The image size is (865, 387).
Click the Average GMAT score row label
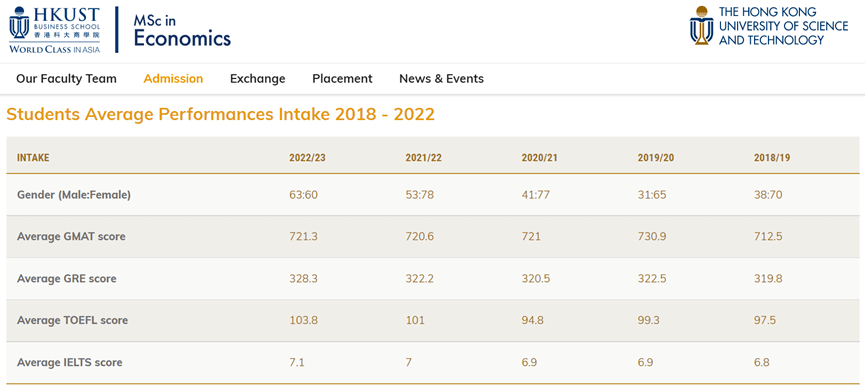(71, 236)
